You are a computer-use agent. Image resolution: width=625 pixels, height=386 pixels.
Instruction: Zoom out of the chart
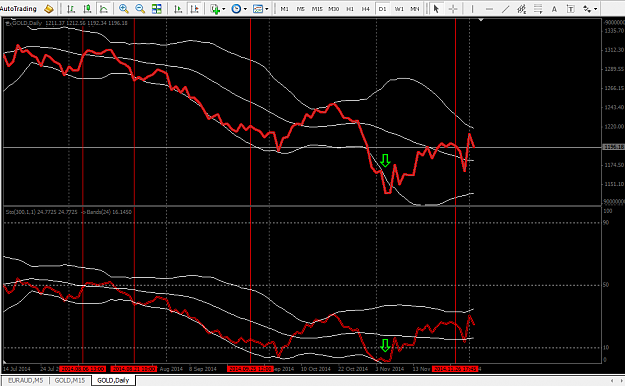[x=140, y=8]
